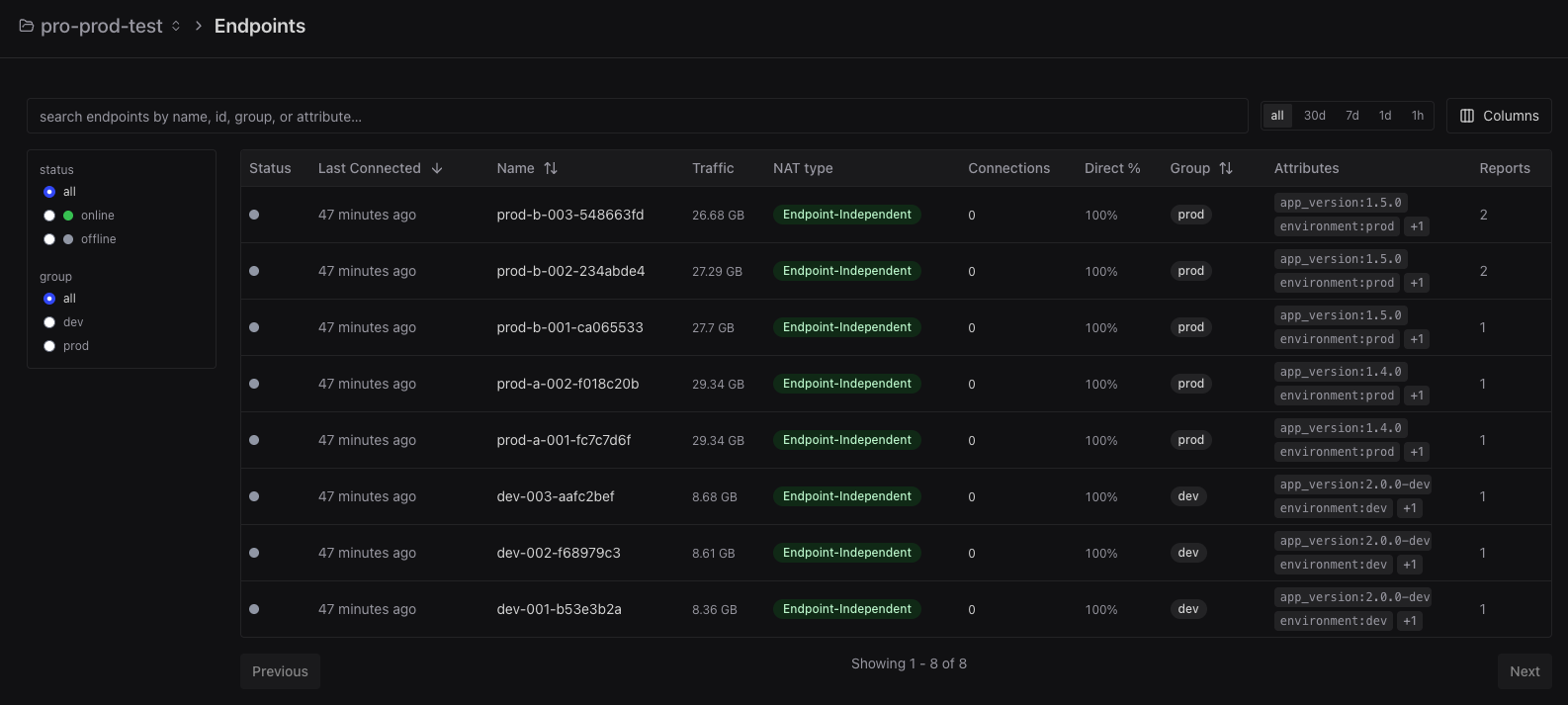Switch time range to 1h
1568x705 pixels.
pos(1418,116)
